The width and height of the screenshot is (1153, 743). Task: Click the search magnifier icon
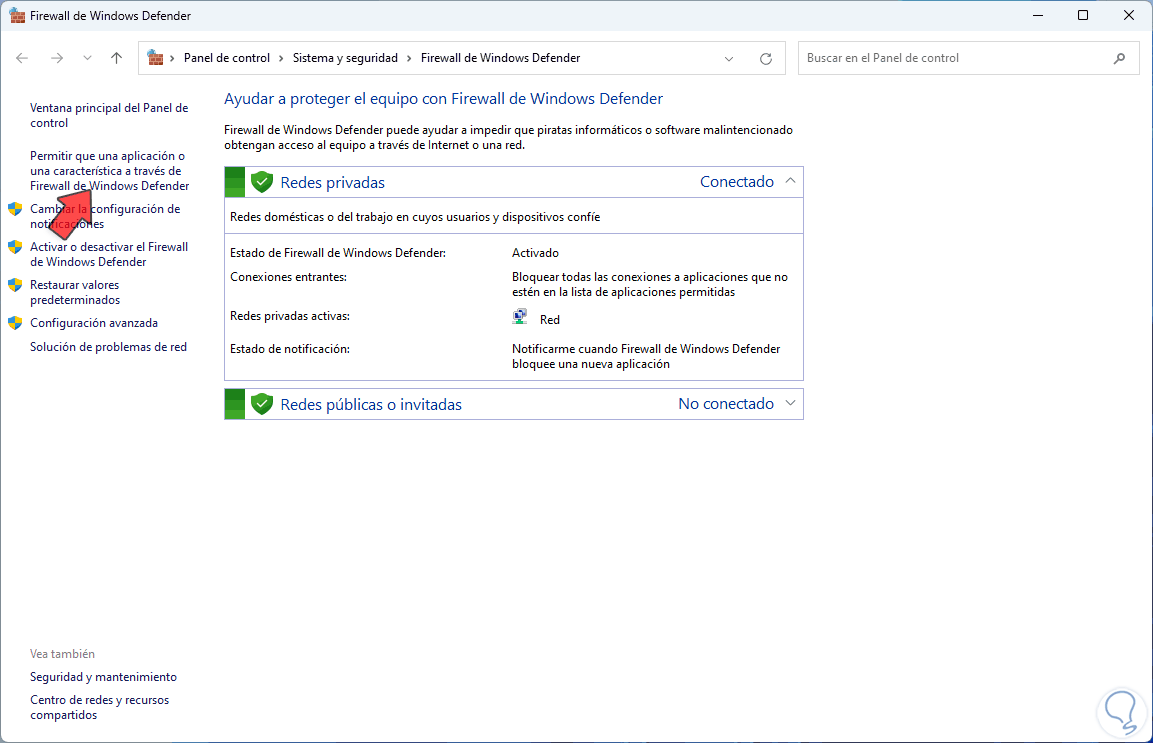pyautogui.click(x=1119, y=58)
